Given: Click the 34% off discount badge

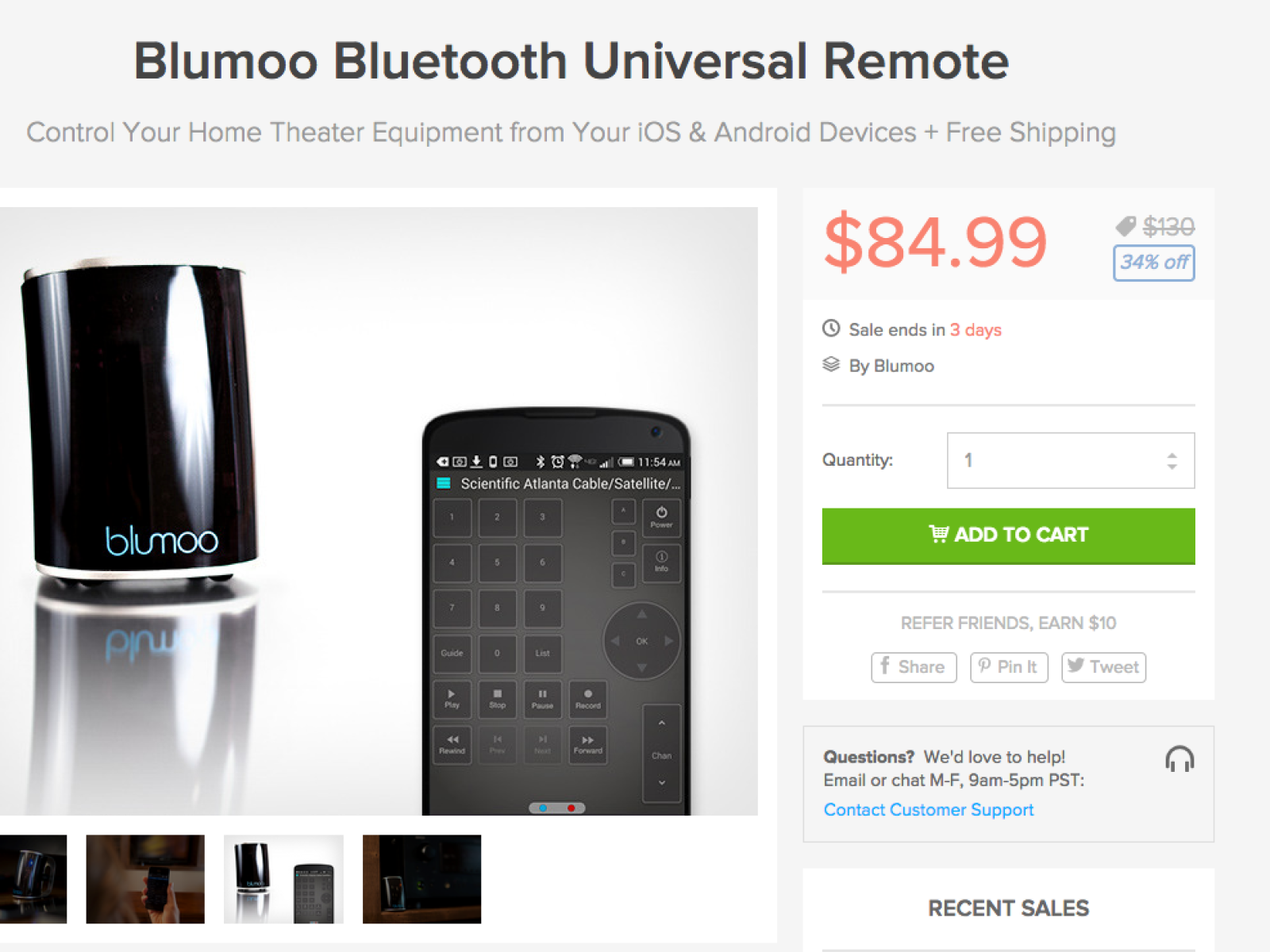Looking at the screenshot, I should click(x=1154, y=263).
